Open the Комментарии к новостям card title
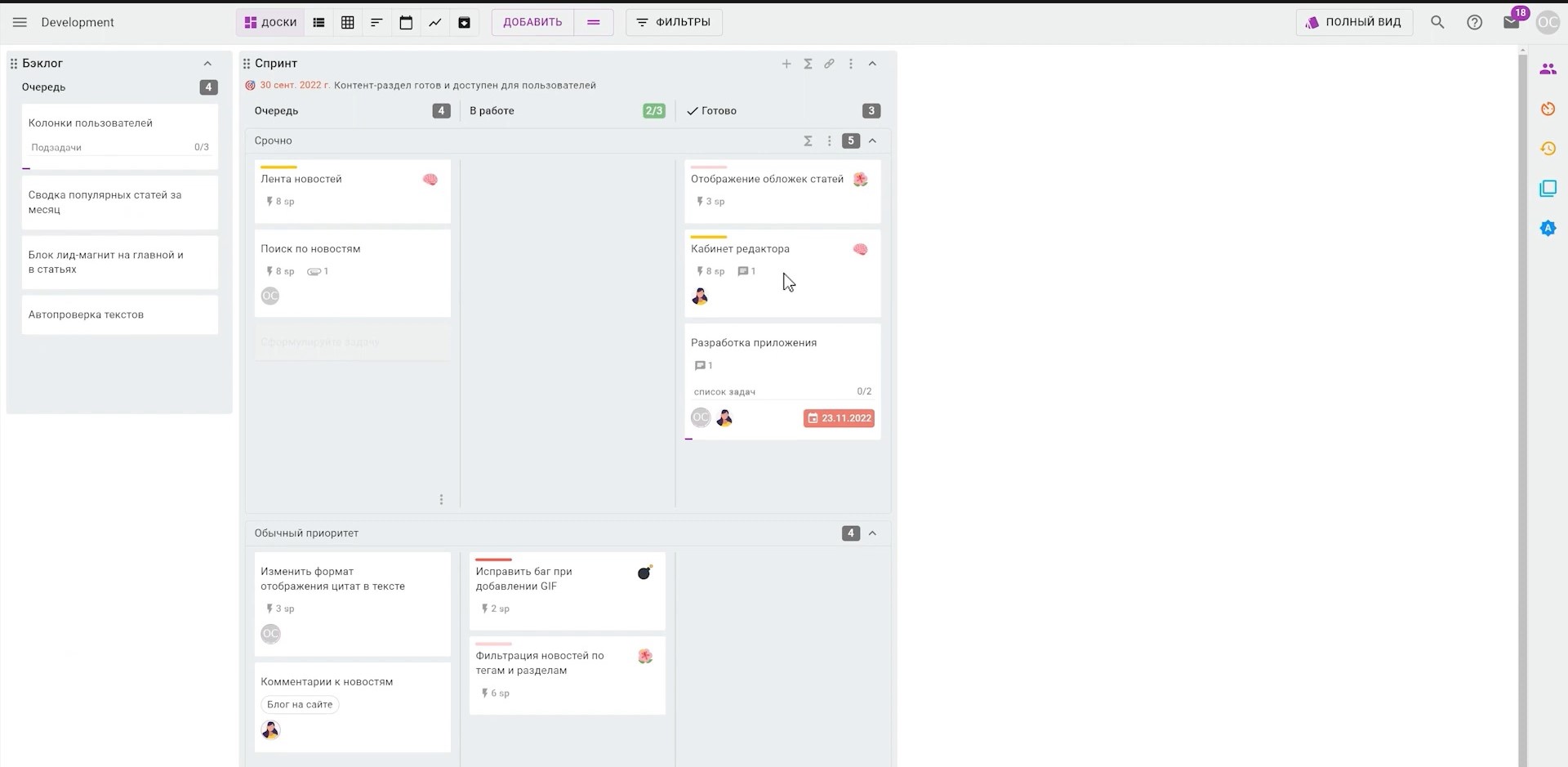Viewport: 1568px width, 767px height. click(x=327, y=682)
